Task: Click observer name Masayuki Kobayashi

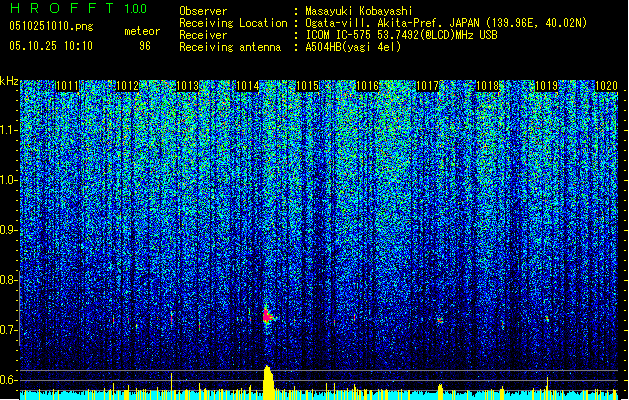Action: coord(359,11)
